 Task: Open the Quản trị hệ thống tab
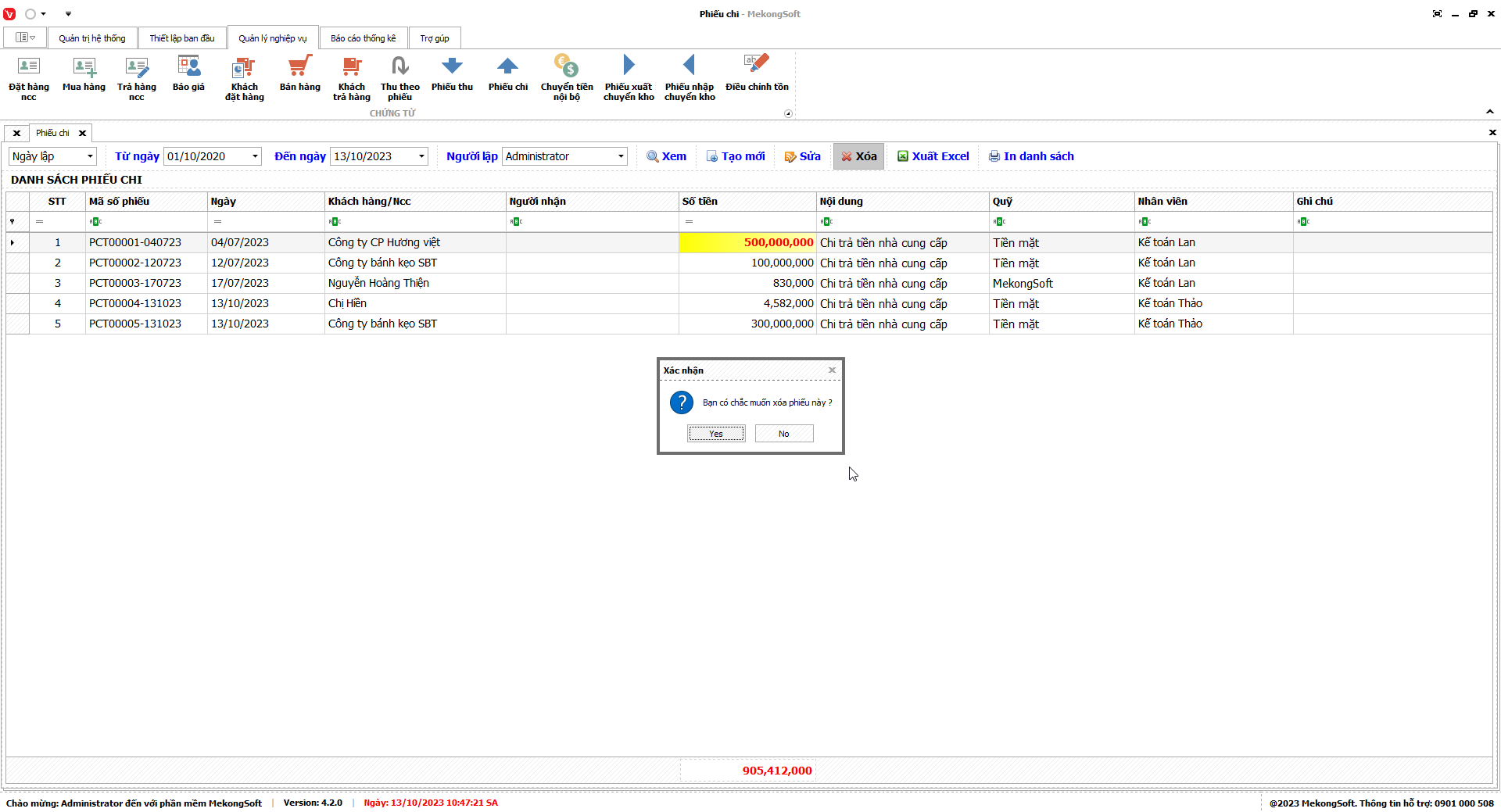(x=91, y=38)
